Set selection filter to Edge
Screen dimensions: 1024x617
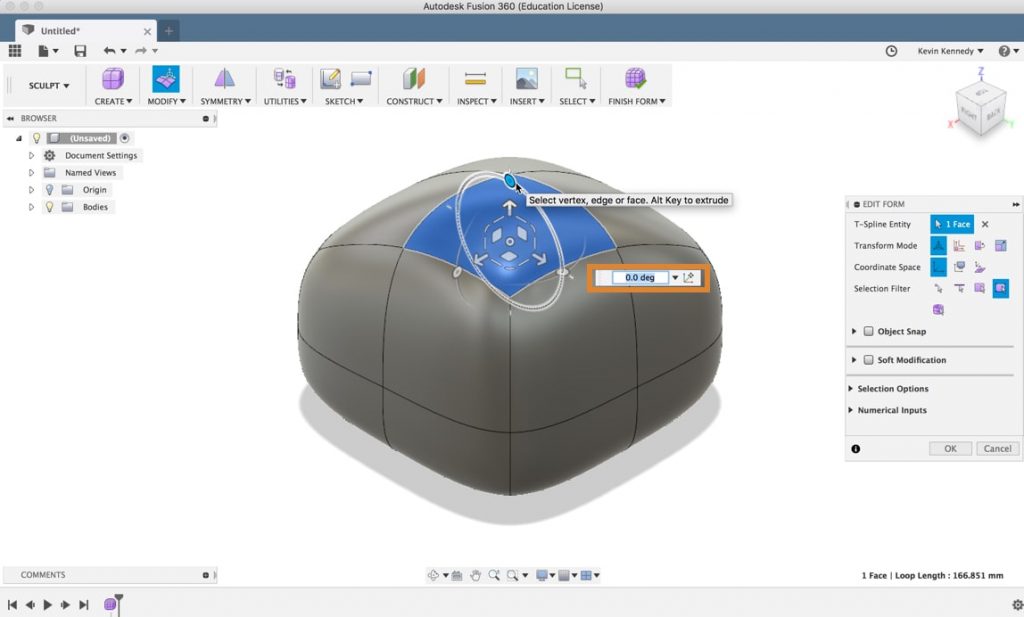click(x=959, y=288)
